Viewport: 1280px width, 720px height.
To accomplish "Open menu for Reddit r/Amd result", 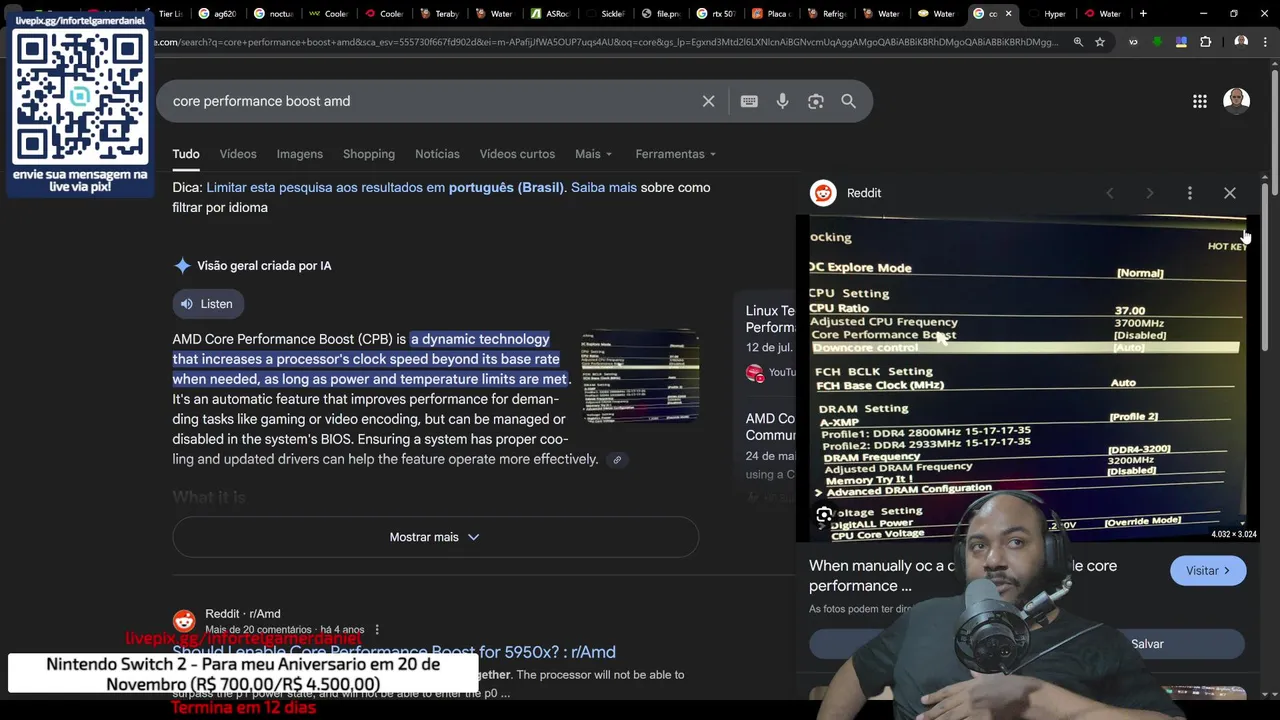I will tap(377, 630).
